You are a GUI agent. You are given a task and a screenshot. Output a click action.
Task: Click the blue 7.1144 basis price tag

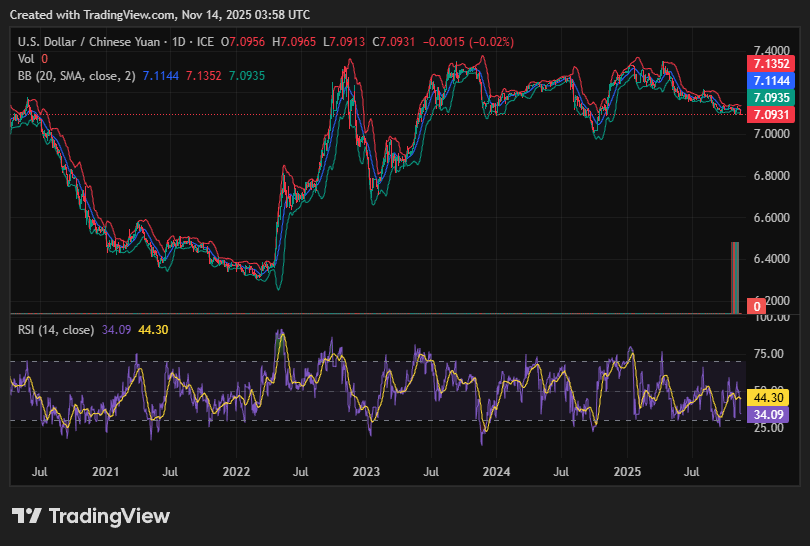click(771, 81)
